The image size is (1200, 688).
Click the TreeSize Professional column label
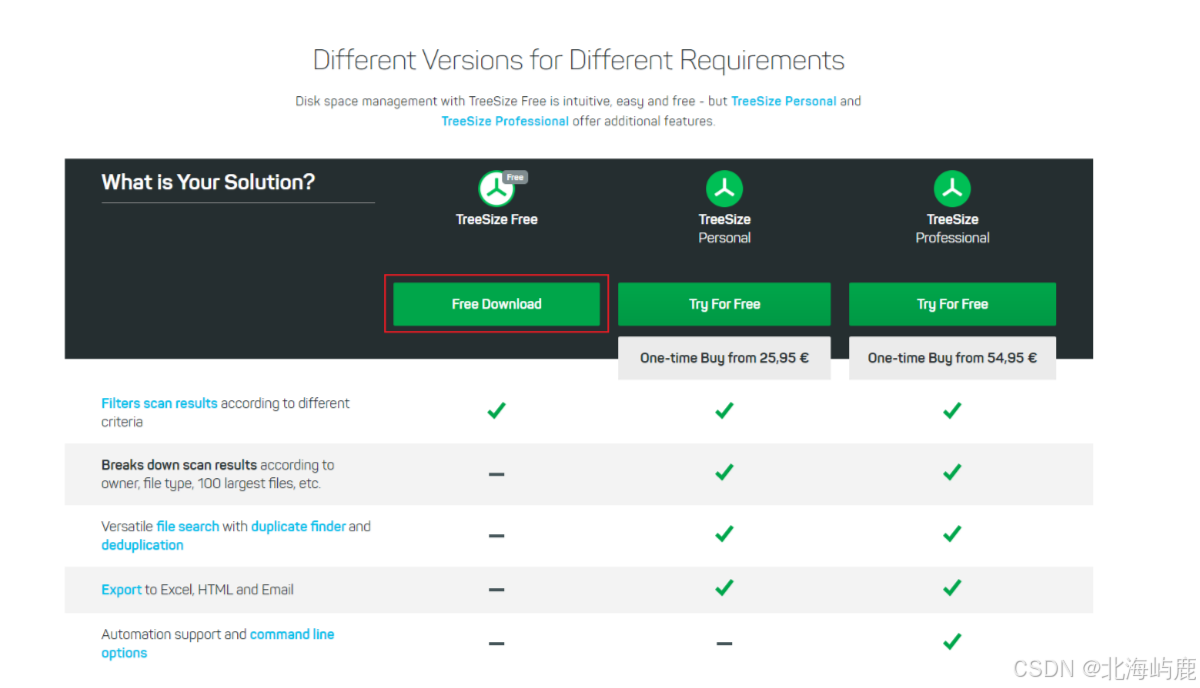[952, 228]
